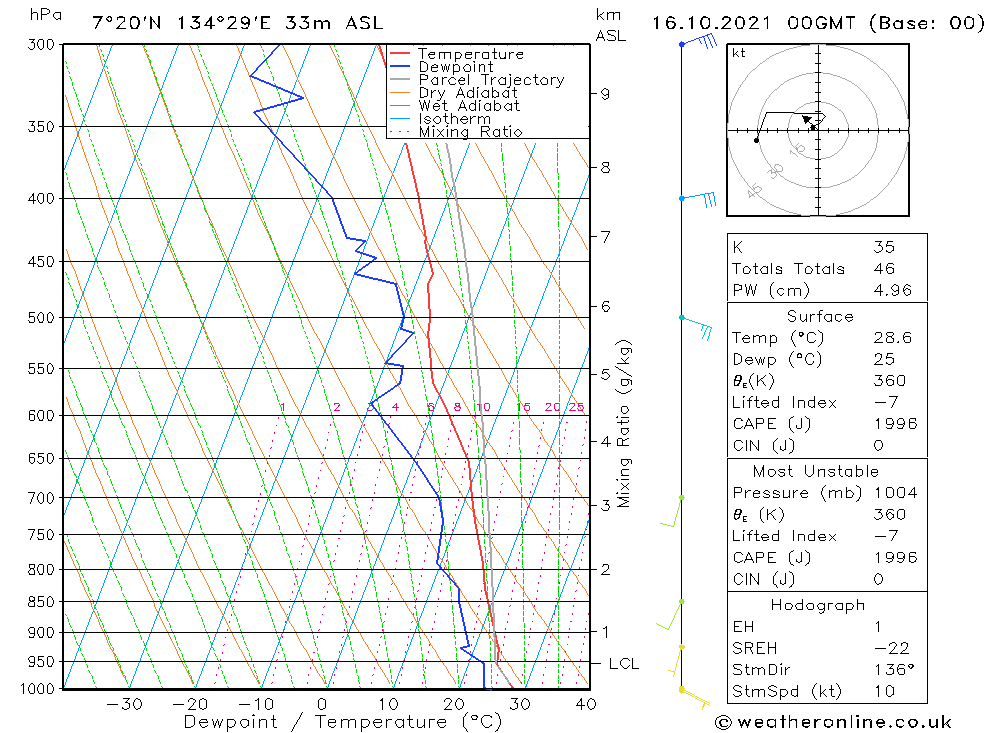Click the green wind barb at 700 hPa
1000x733 pixels.
(672, 511)
